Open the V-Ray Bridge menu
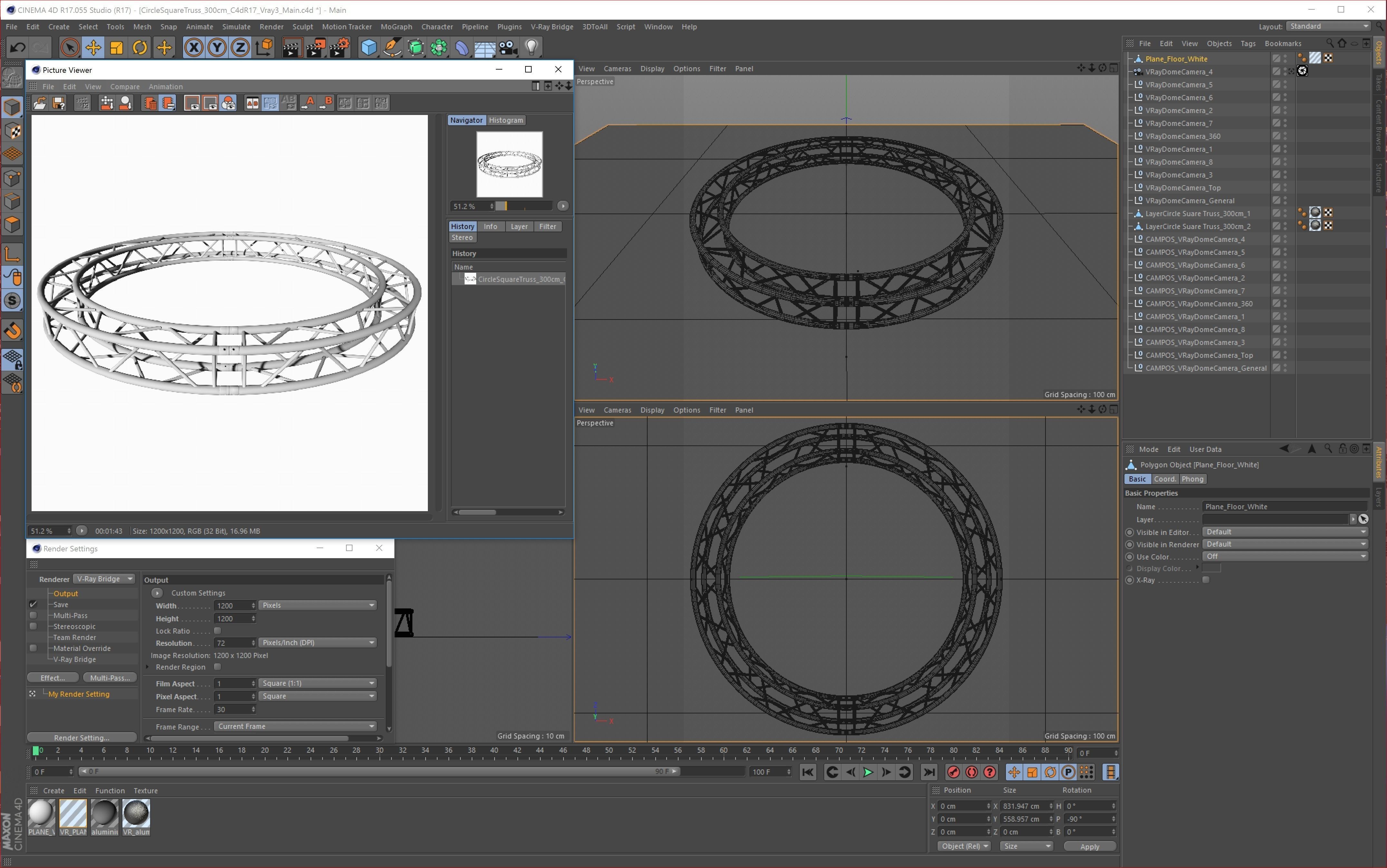 [552, 26]
